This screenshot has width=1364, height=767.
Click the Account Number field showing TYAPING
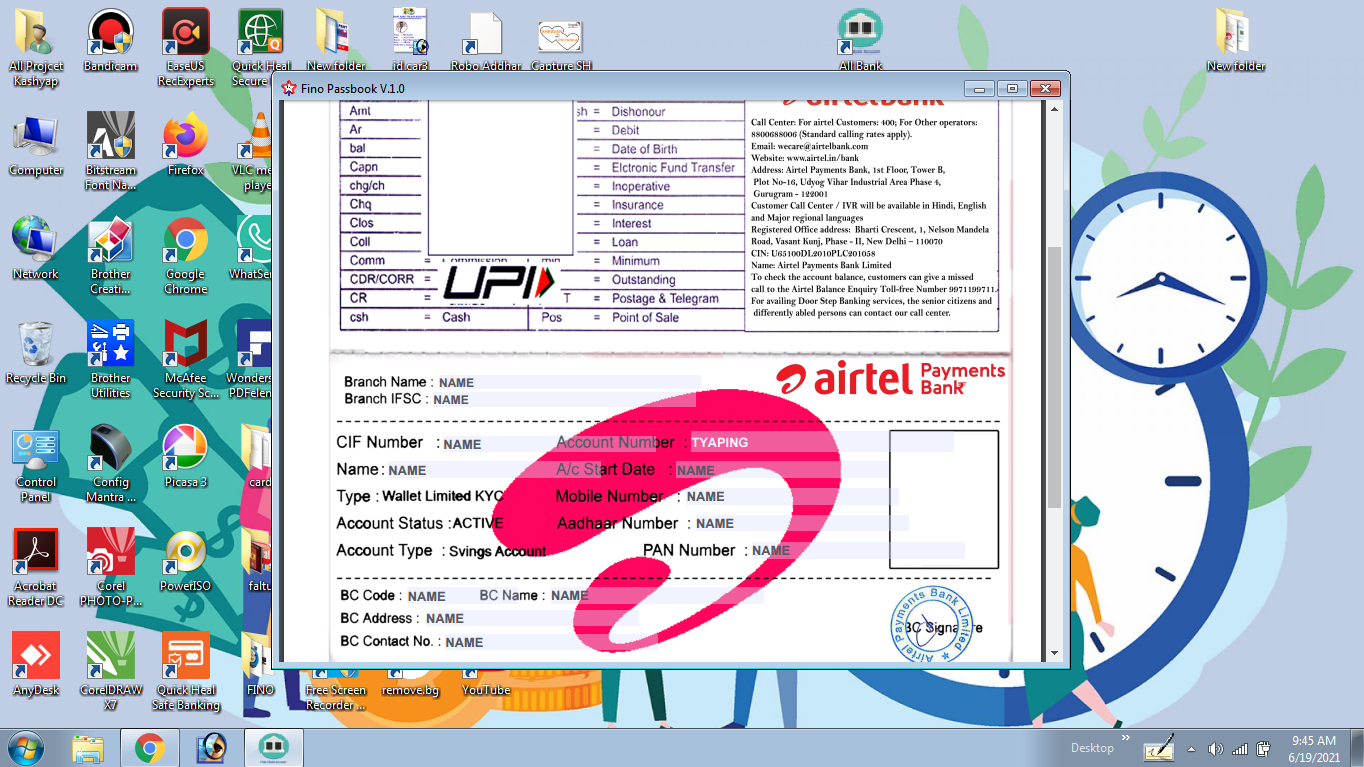[x=821, y=442]
